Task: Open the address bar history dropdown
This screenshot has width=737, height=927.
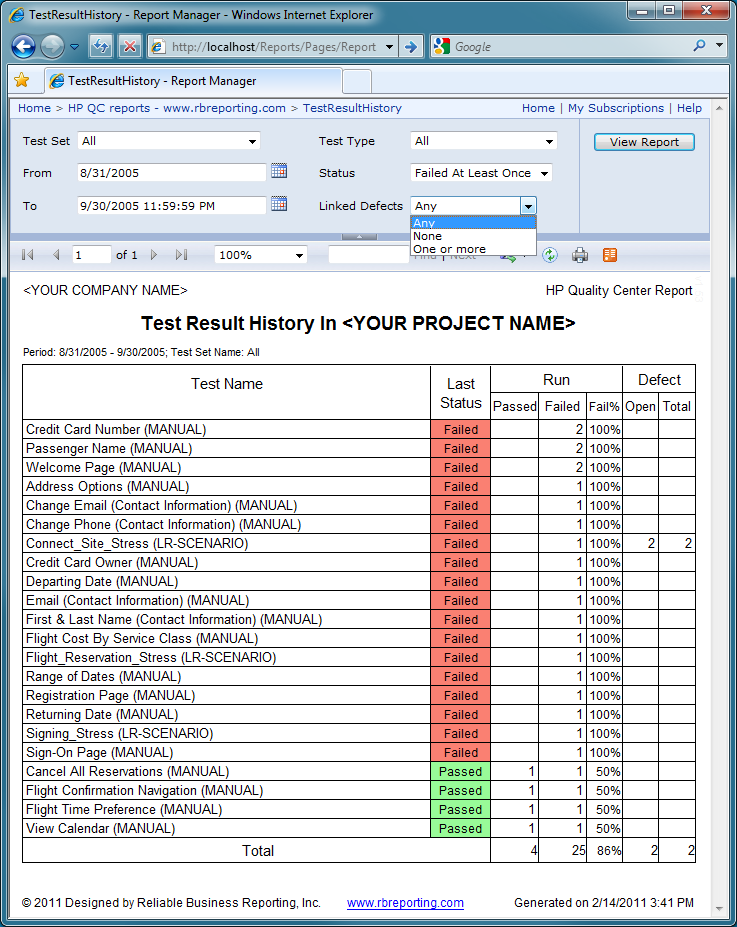Action: click(x=389, y=47)
